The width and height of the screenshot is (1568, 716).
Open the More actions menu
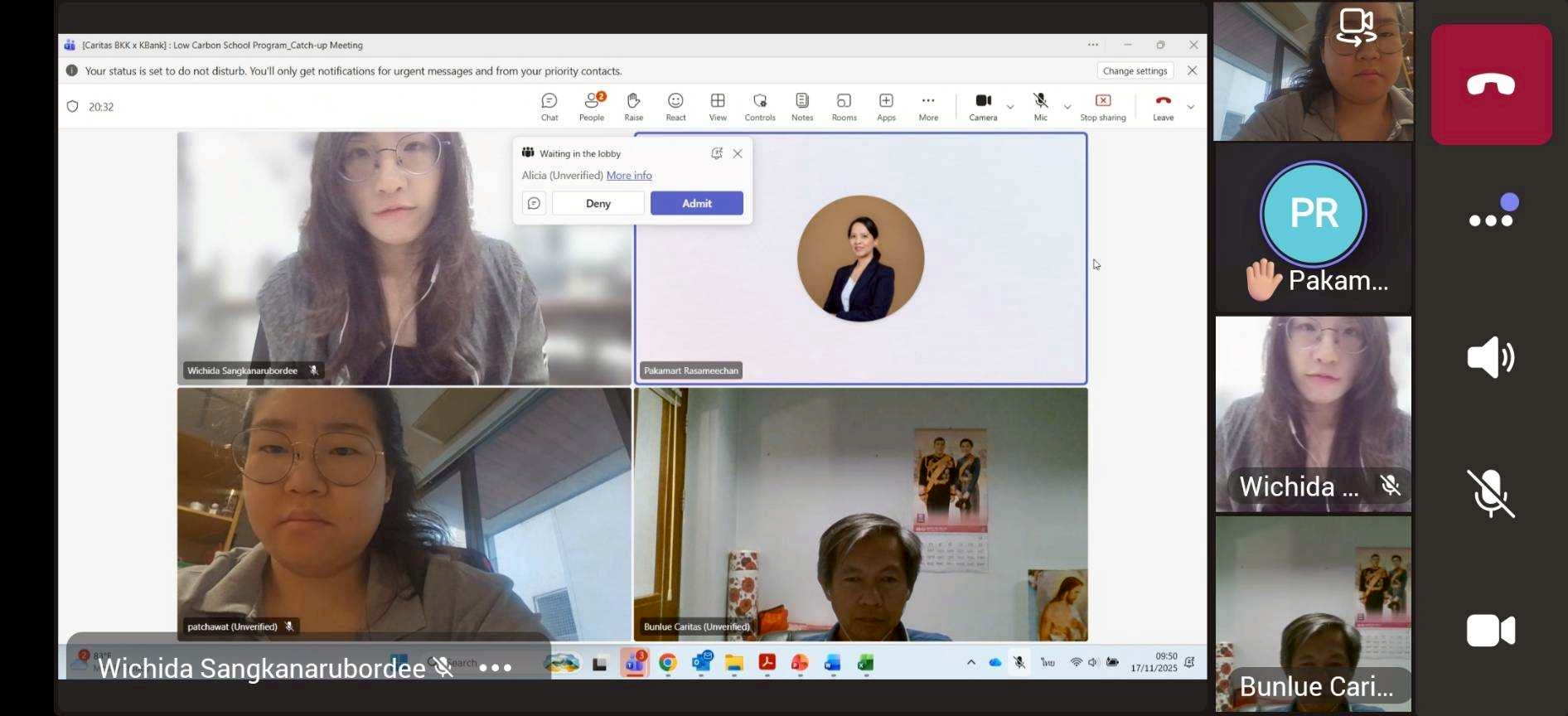tap(928, 106)
